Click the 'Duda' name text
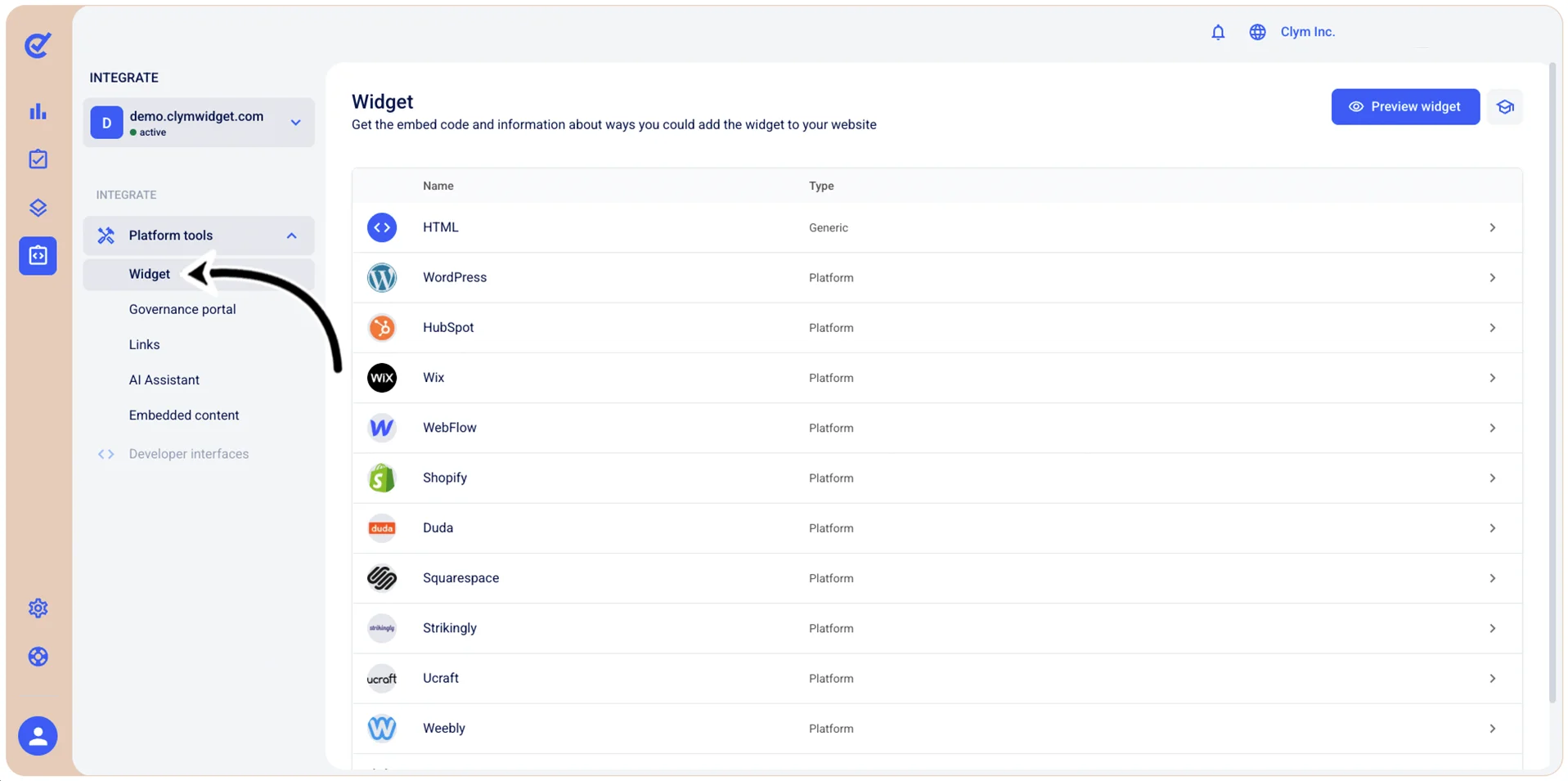1568x781 pixels. click(438, 527)
